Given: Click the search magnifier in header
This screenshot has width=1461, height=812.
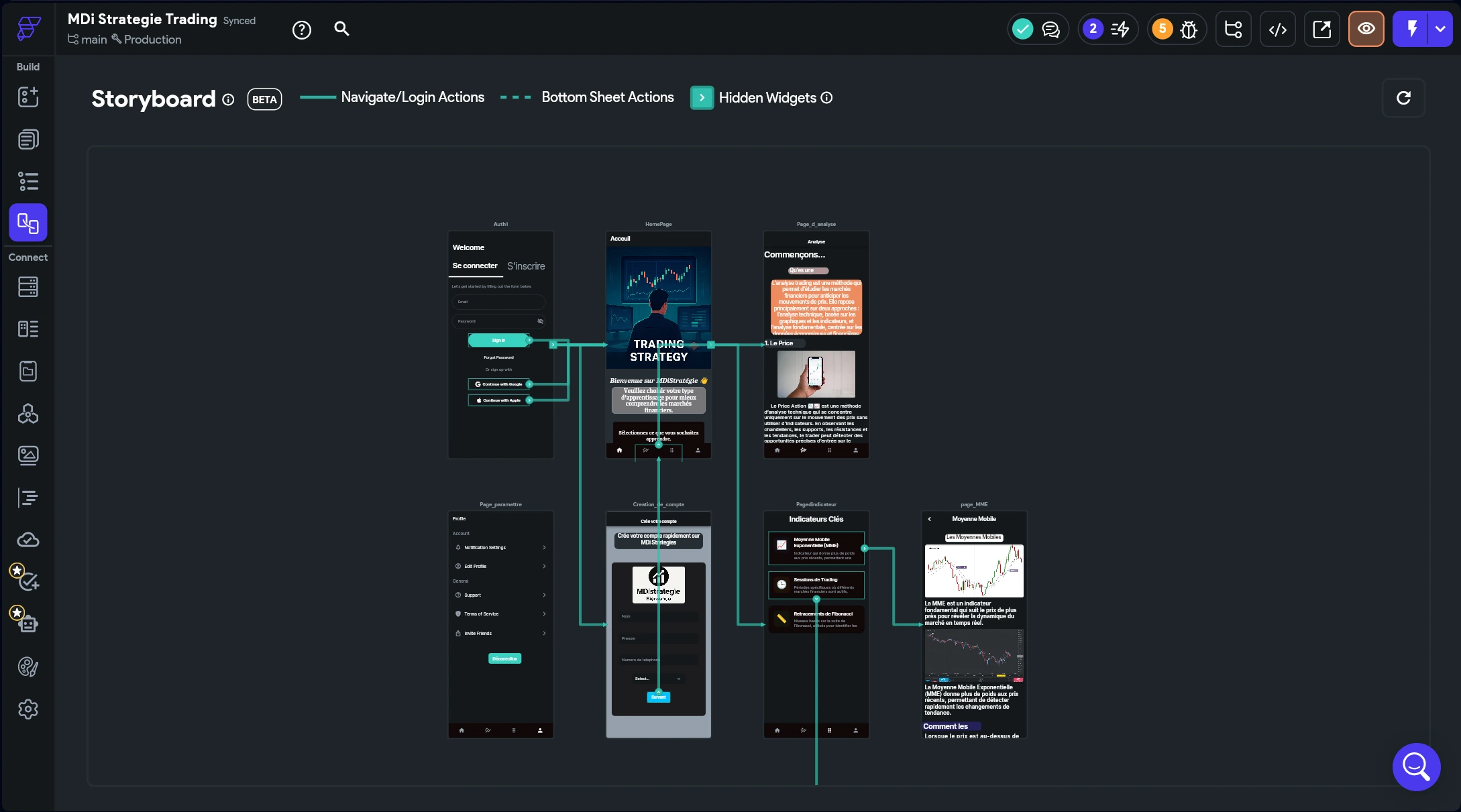Looking at the screenshot, I should 341,29.
